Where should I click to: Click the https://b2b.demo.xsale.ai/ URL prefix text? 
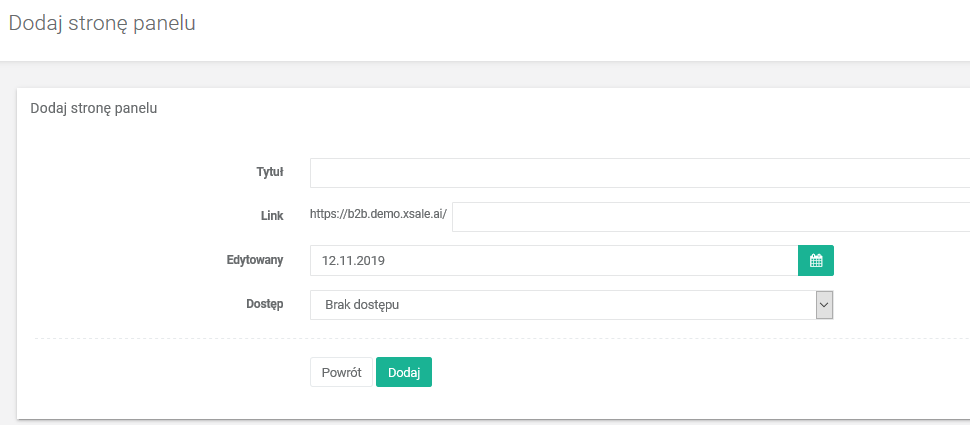tap(379, 214)
